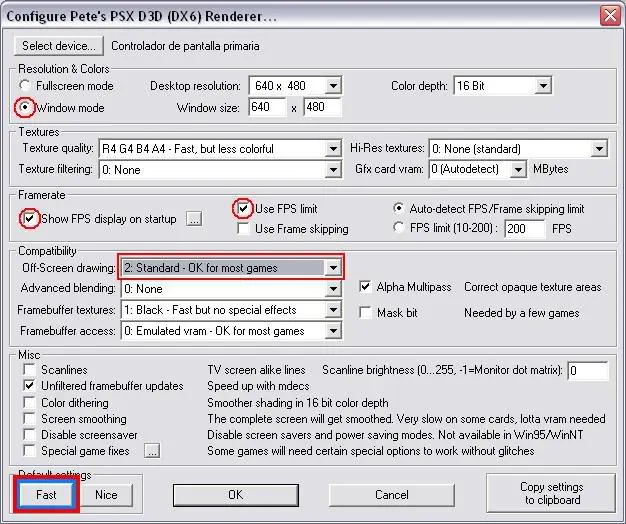
Task: Click the Select device button
Action: pos(59,46)
